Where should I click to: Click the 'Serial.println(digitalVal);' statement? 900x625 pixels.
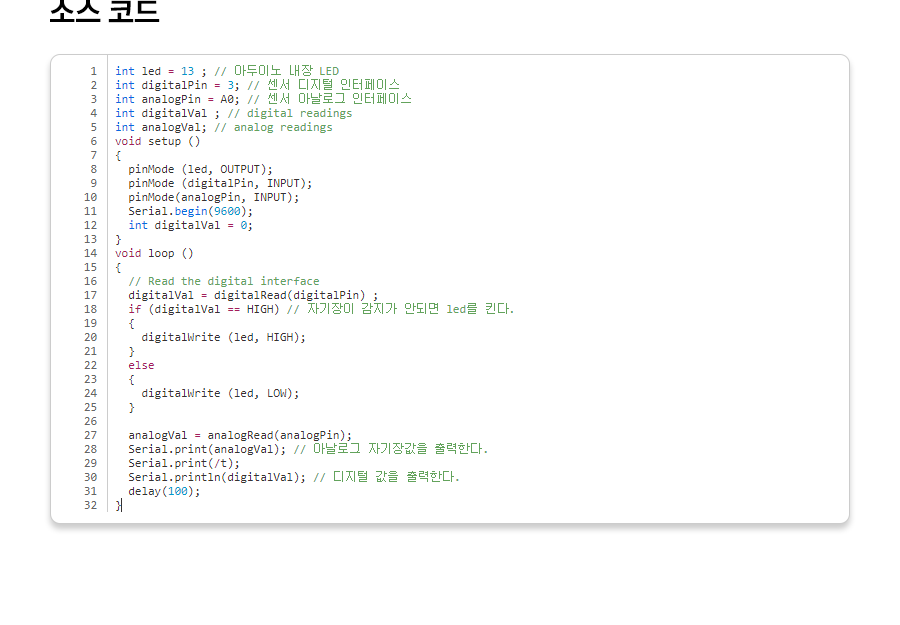coord(217,477)
